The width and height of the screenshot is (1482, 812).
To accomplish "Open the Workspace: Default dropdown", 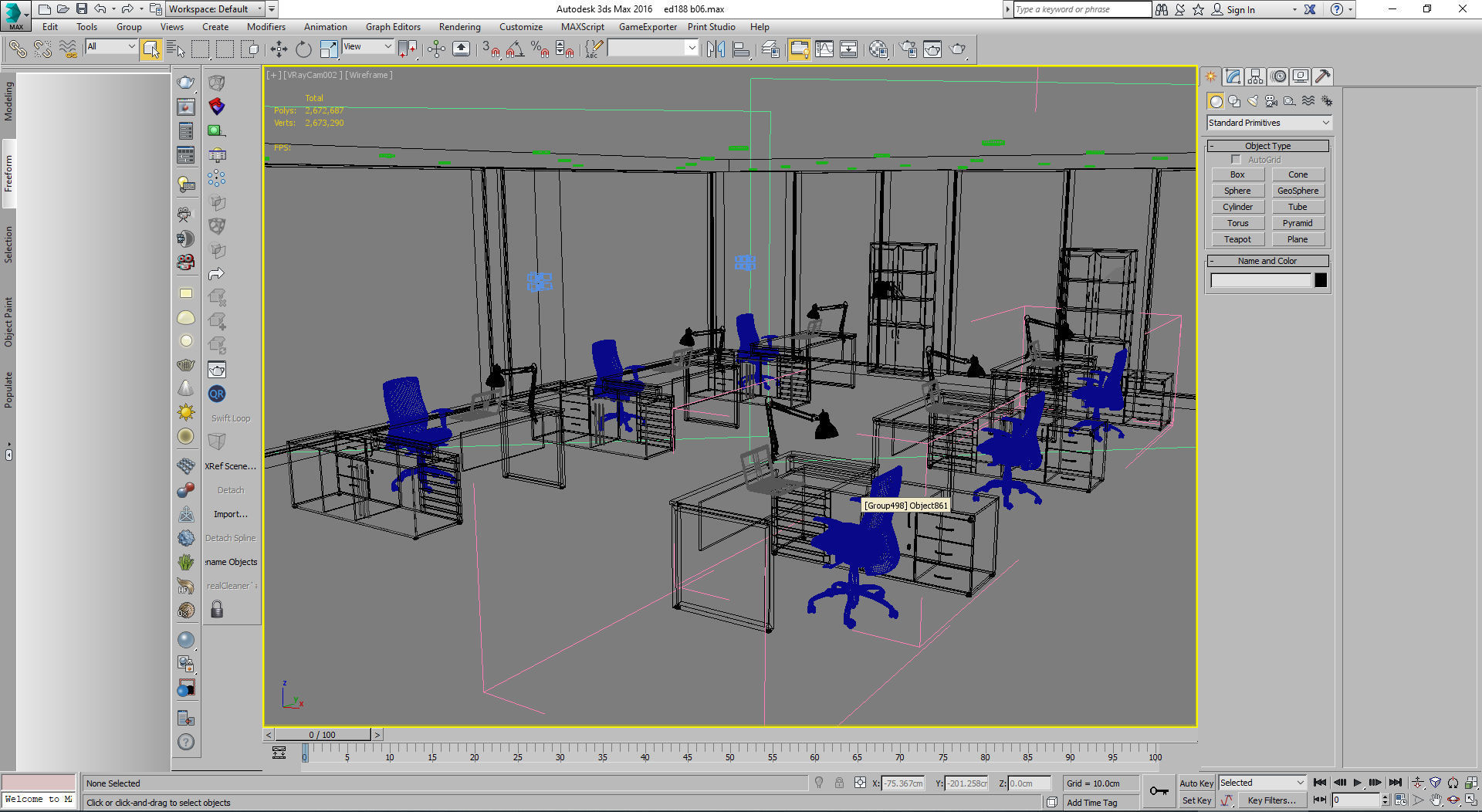I will 215,9.
